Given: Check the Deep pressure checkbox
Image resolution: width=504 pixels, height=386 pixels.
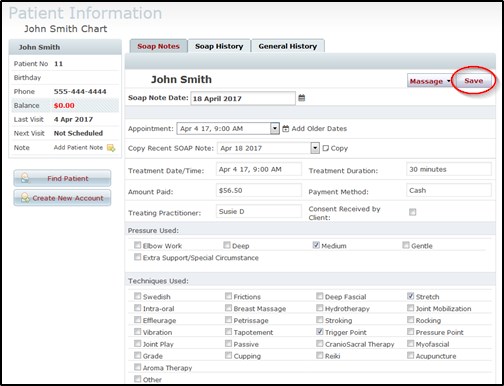Looking at the screenshot, I should point(227,245).
